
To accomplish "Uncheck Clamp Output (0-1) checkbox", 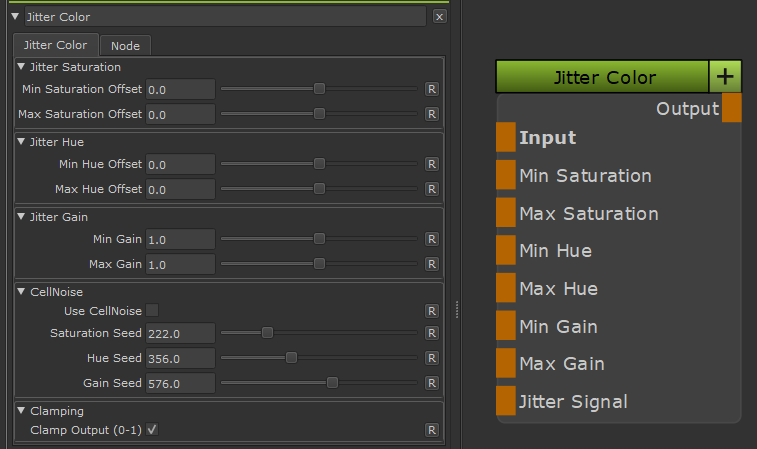I will coord(152,430).
